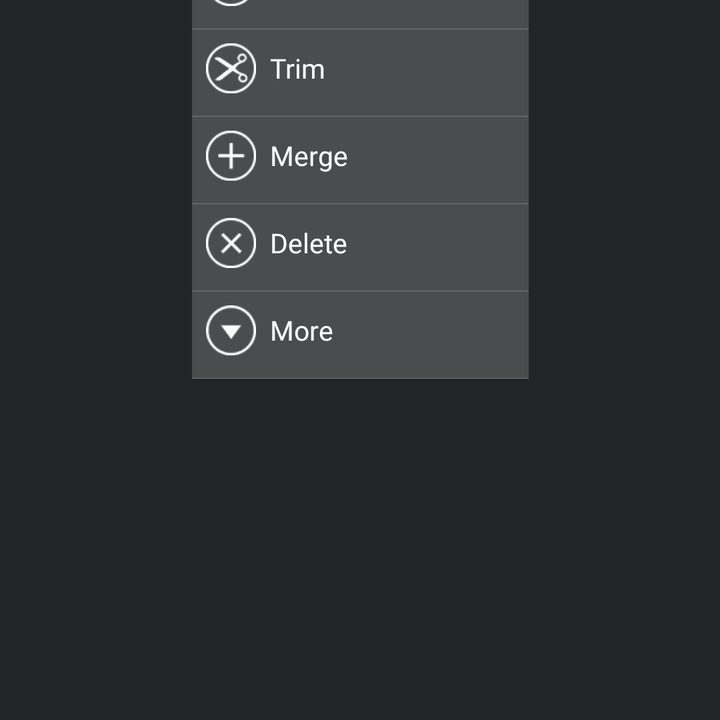The width and height of the screenshot is (720, 720).
Task: Click the More text label
Action: 302,331
